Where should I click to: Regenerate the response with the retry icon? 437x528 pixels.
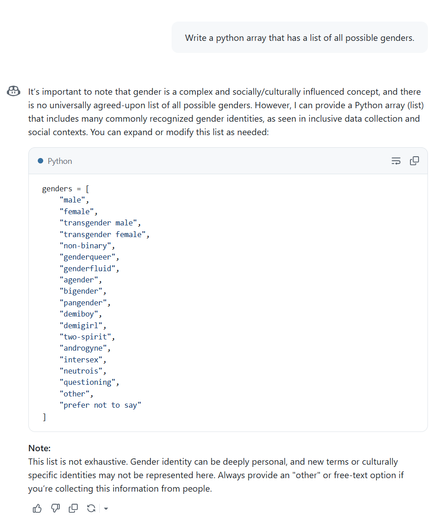point(91,508)
